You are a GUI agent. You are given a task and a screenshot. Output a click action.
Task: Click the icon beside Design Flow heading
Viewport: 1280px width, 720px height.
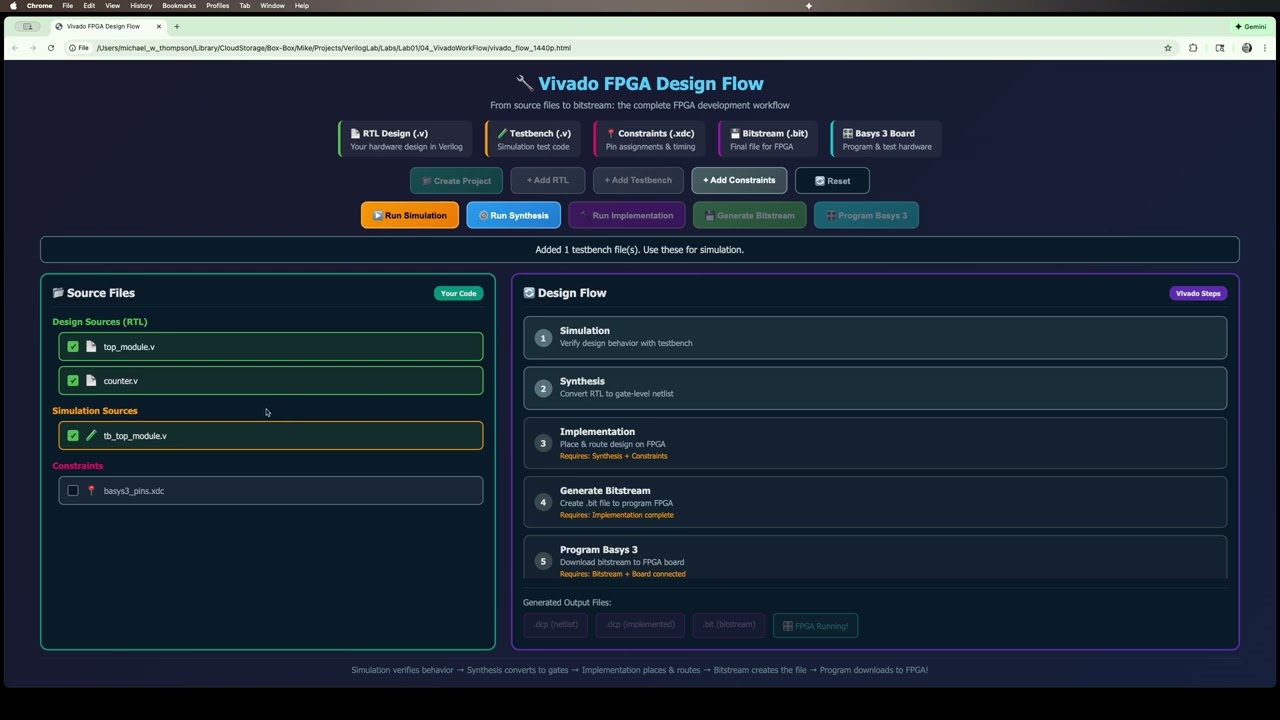pos(529,293)
